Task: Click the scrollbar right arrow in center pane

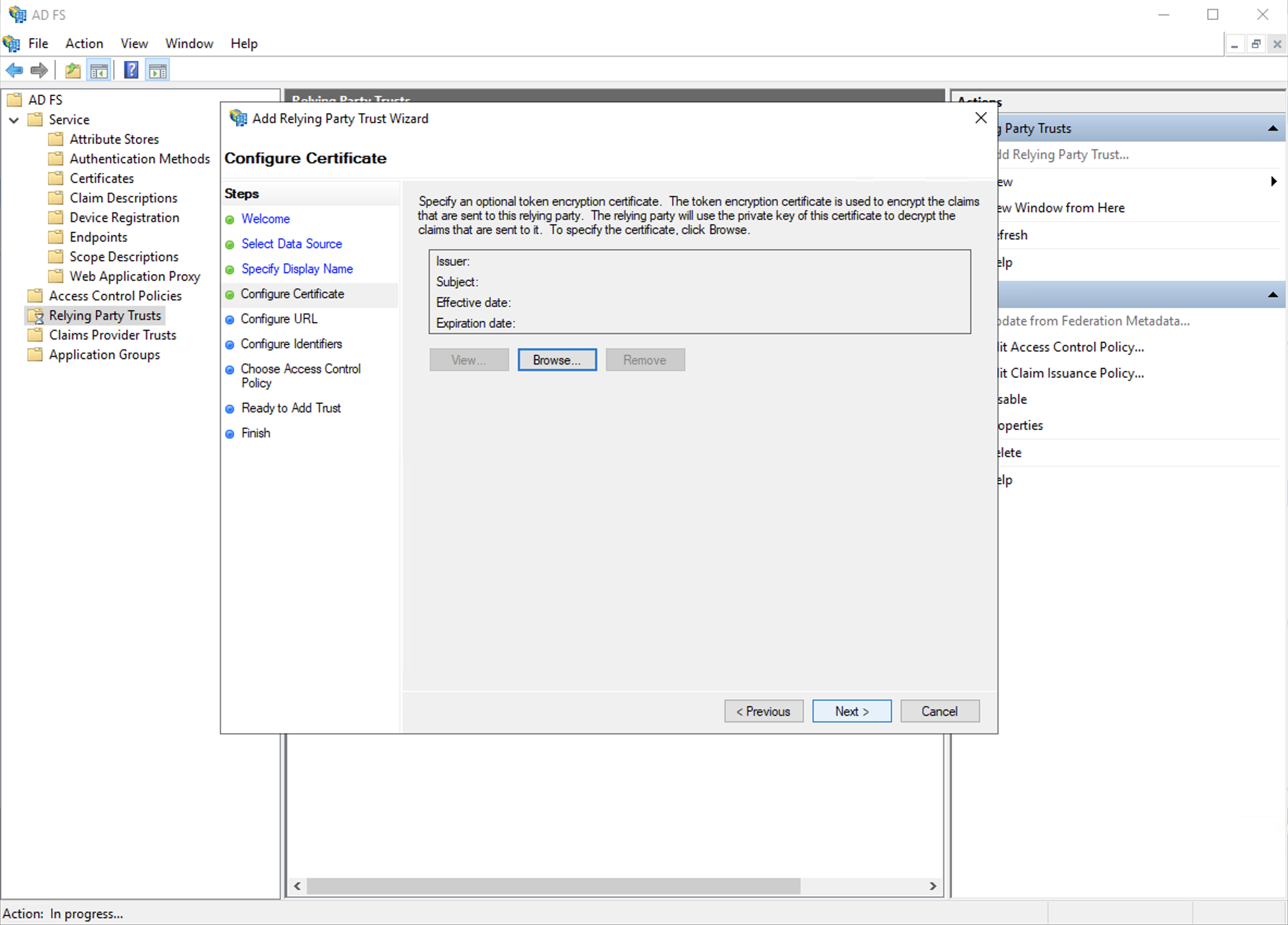Action: 932,886
